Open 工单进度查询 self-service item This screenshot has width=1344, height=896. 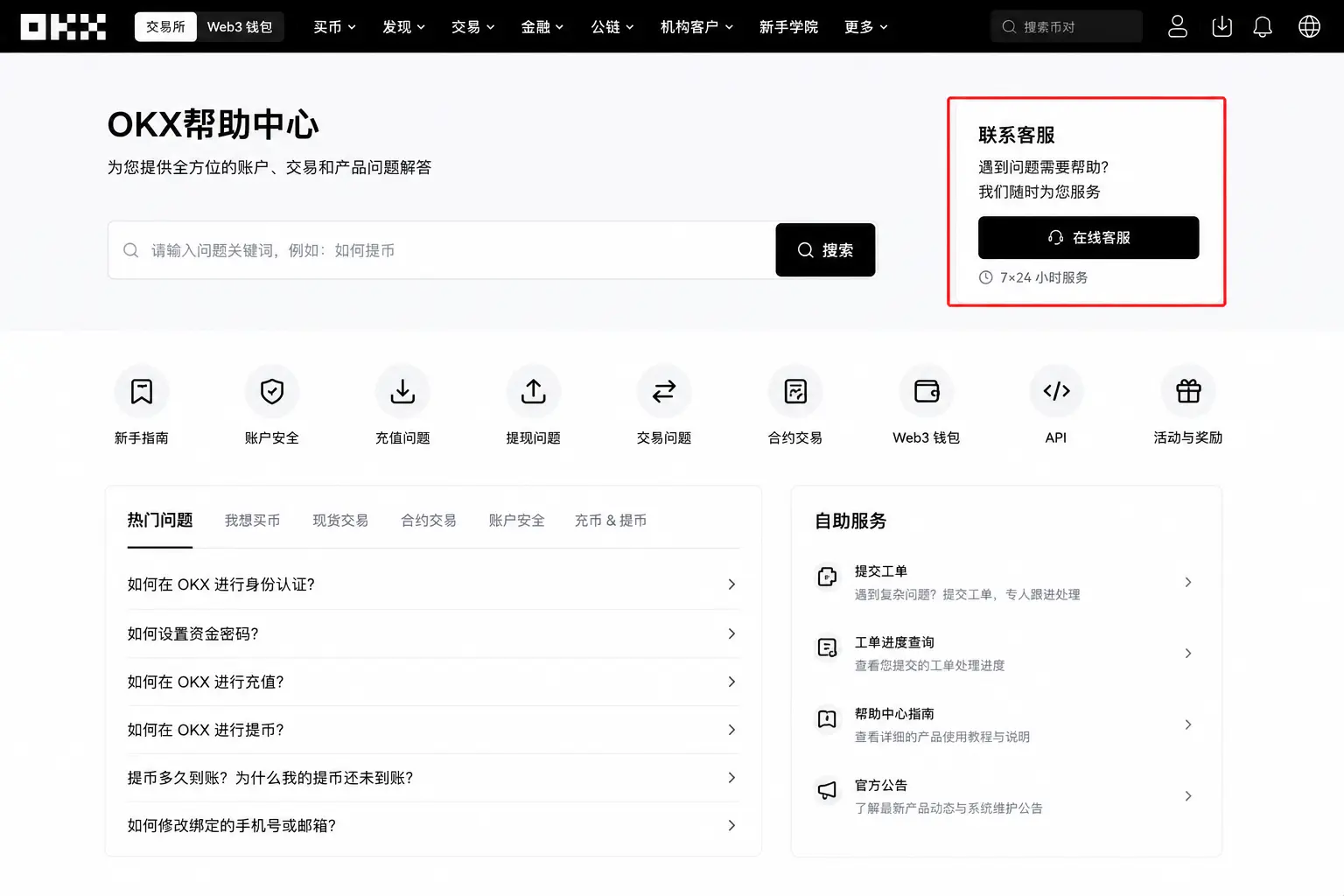pos(1005,654)
